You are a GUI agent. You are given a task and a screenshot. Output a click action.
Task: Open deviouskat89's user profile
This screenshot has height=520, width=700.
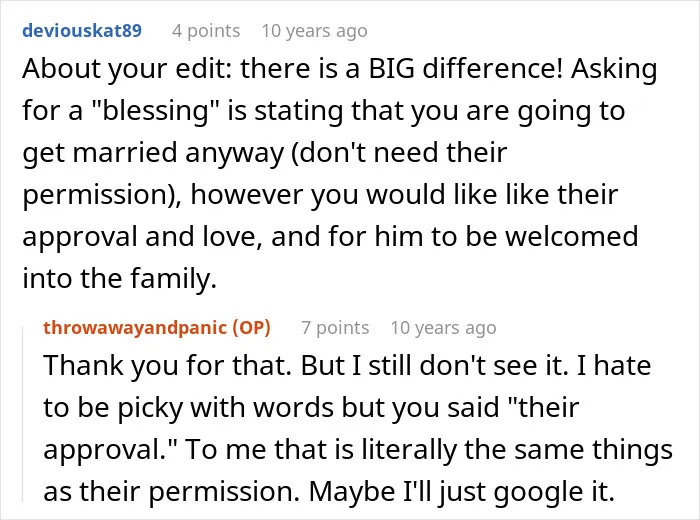coord(82,31)
